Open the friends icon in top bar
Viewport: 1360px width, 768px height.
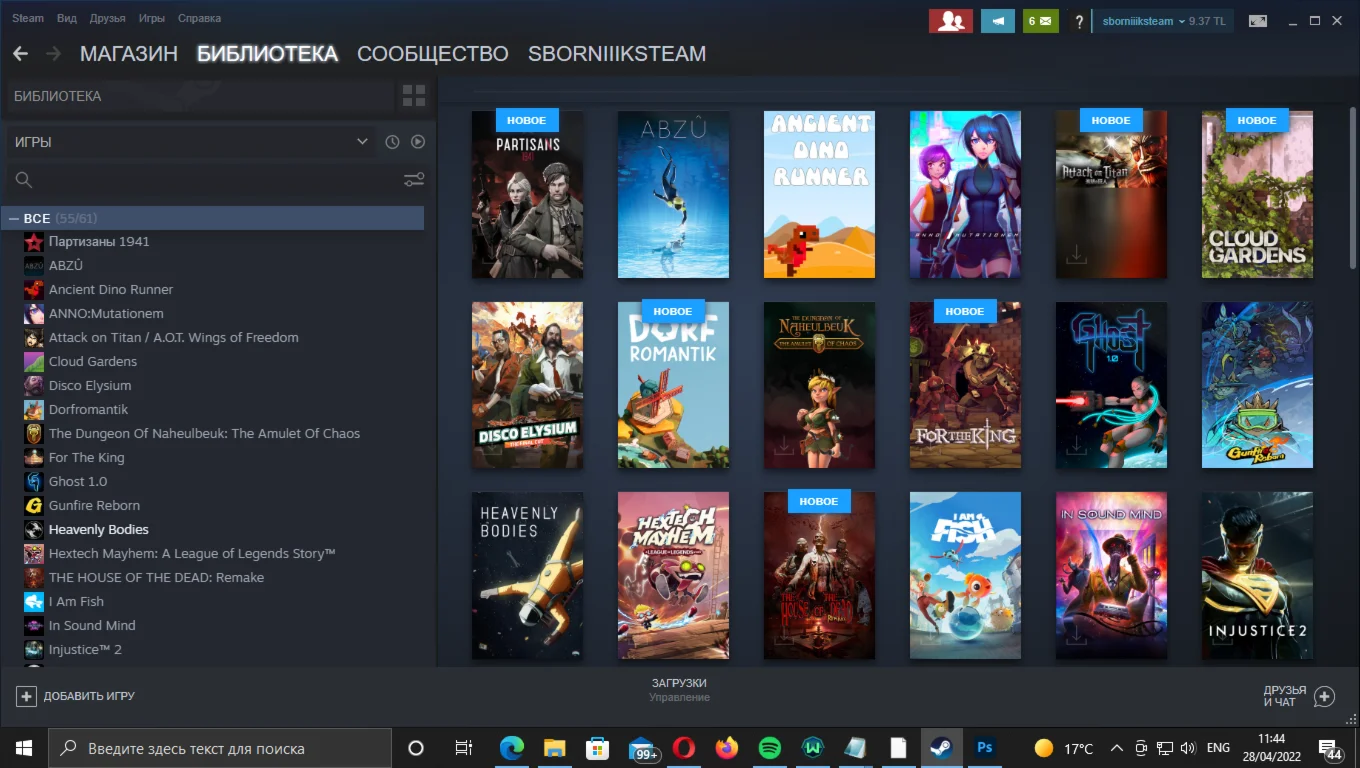click(950, 21)
